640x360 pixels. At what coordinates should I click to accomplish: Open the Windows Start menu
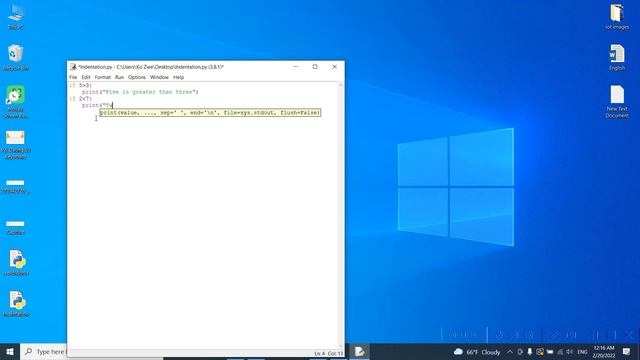pyautogui.click(x=10, y=352)
